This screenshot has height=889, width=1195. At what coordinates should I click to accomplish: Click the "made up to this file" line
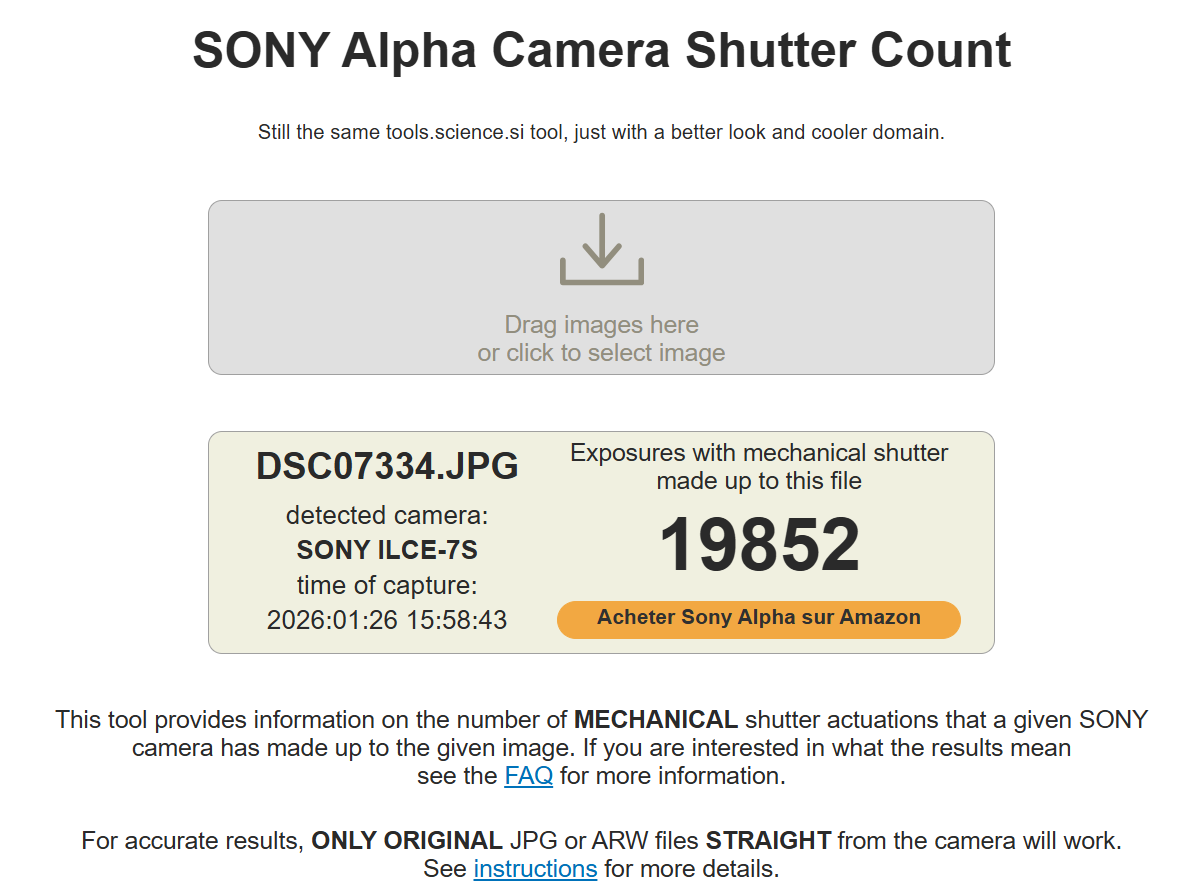coord(759,481)
